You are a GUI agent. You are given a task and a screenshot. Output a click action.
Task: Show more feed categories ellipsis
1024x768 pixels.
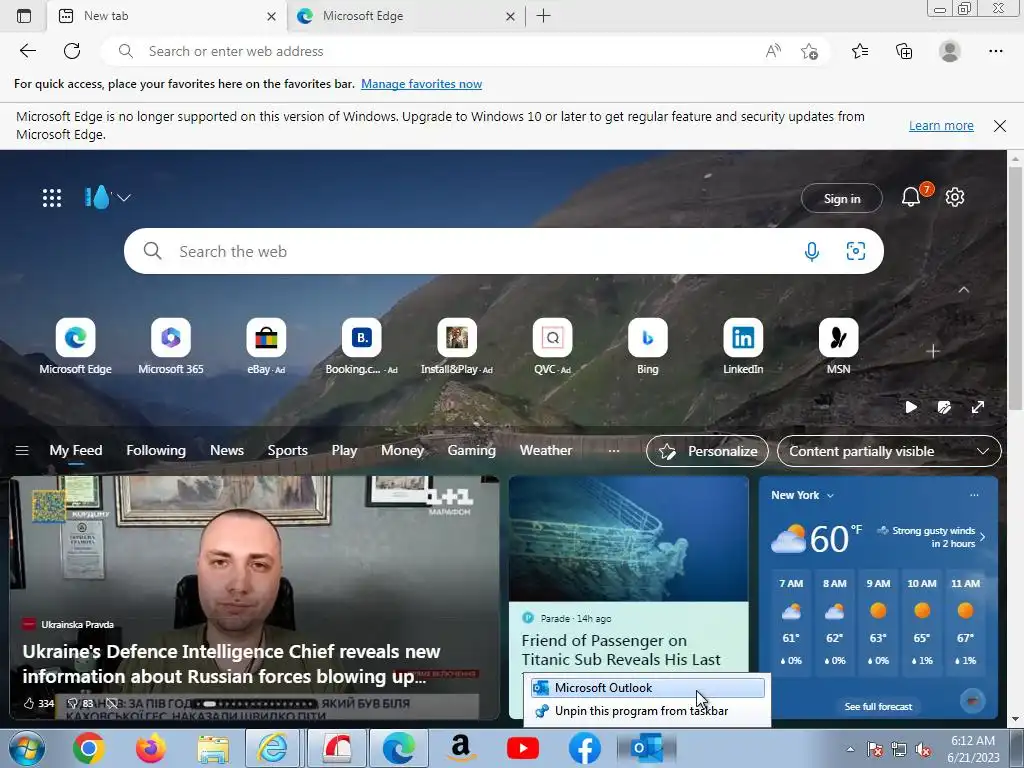point(613,451)
